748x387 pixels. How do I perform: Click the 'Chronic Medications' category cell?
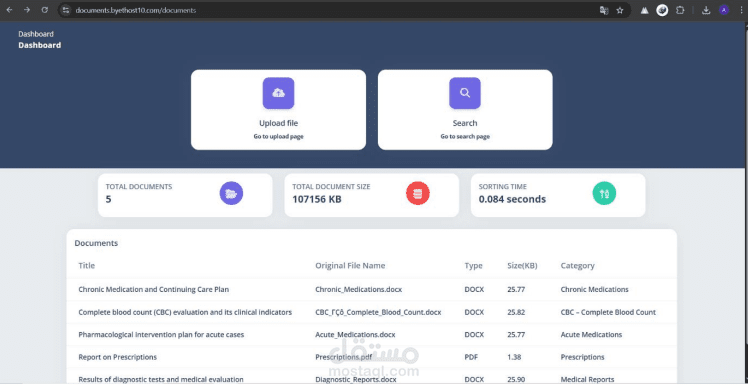click(x=594, y=290)
